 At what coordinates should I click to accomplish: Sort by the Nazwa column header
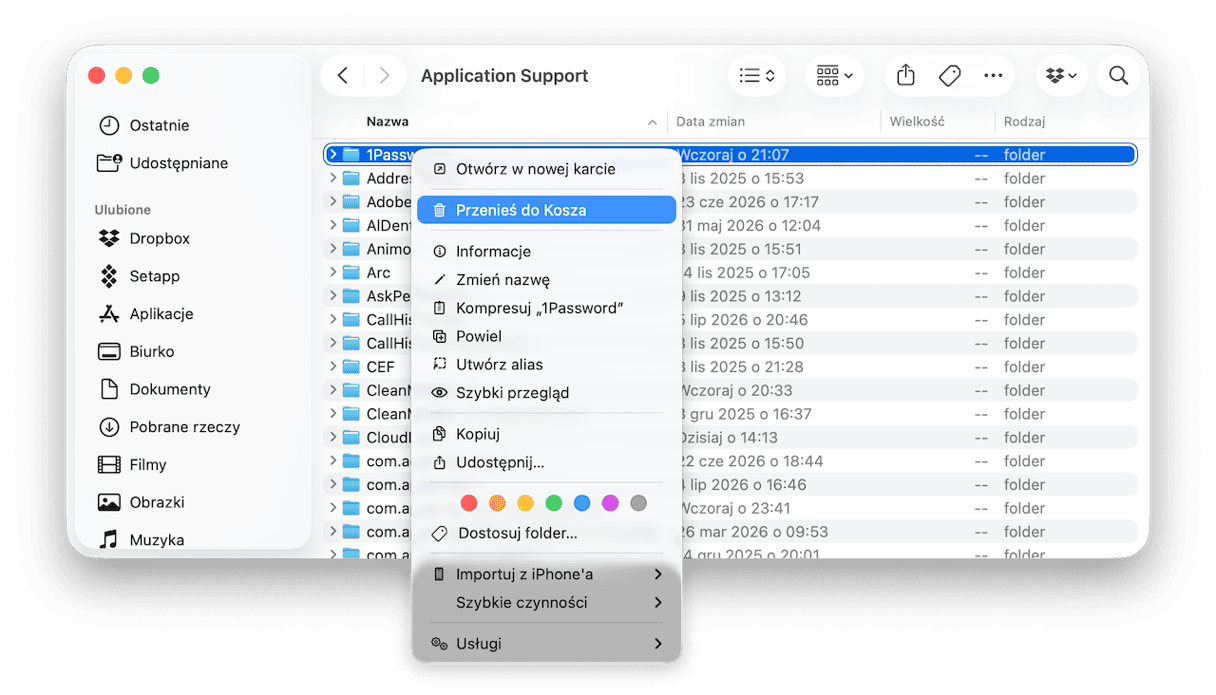[x=388, y=122]
